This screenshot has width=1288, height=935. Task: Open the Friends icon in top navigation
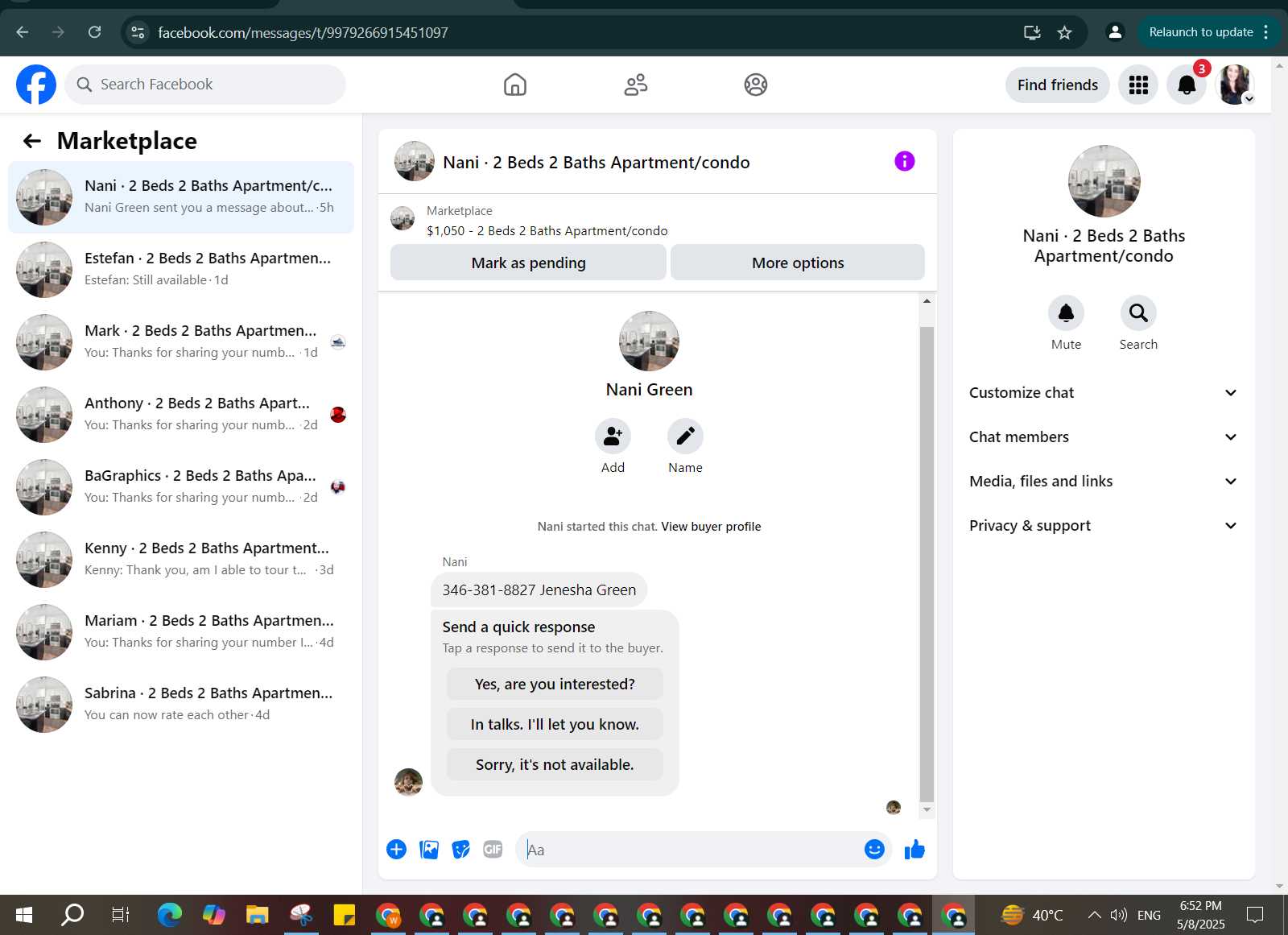636,85
